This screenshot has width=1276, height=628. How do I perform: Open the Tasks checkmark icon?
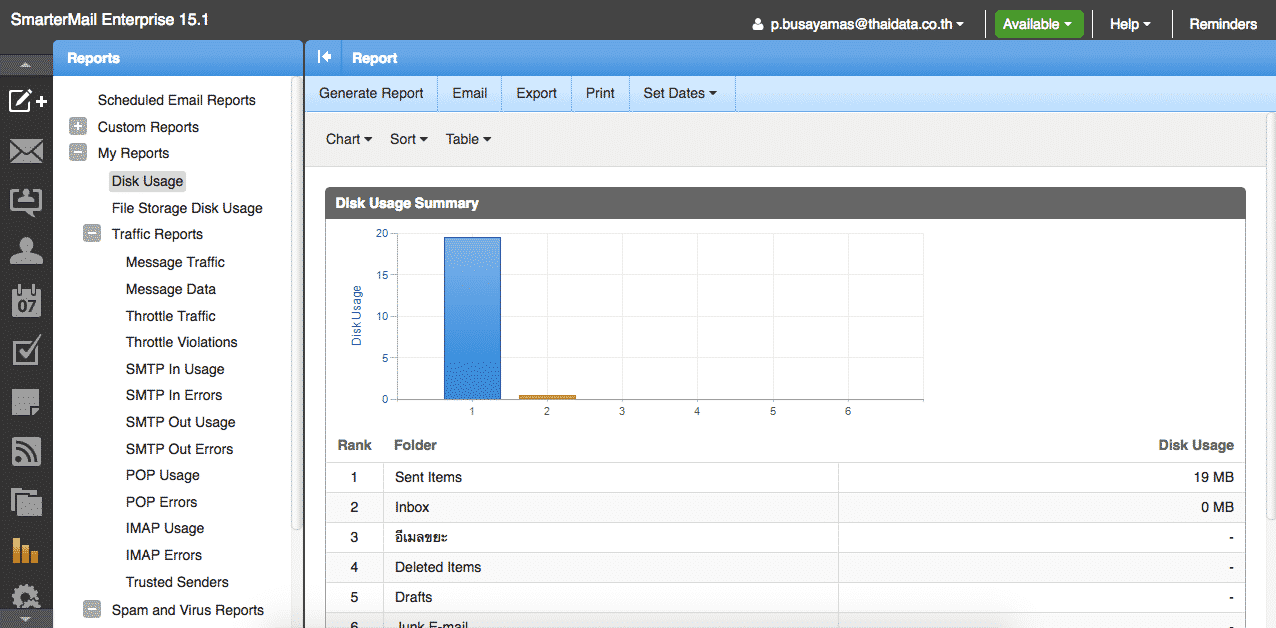click(x=26, y=351)
